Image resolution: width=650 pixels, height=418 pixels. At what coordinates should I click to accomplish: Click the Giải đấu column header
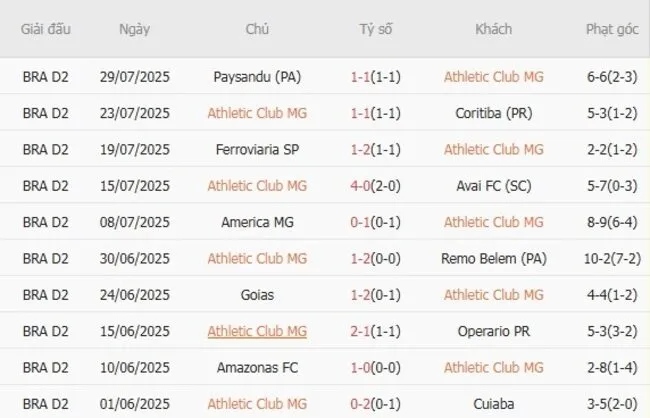pyautogui.click(x=46, y=29)
